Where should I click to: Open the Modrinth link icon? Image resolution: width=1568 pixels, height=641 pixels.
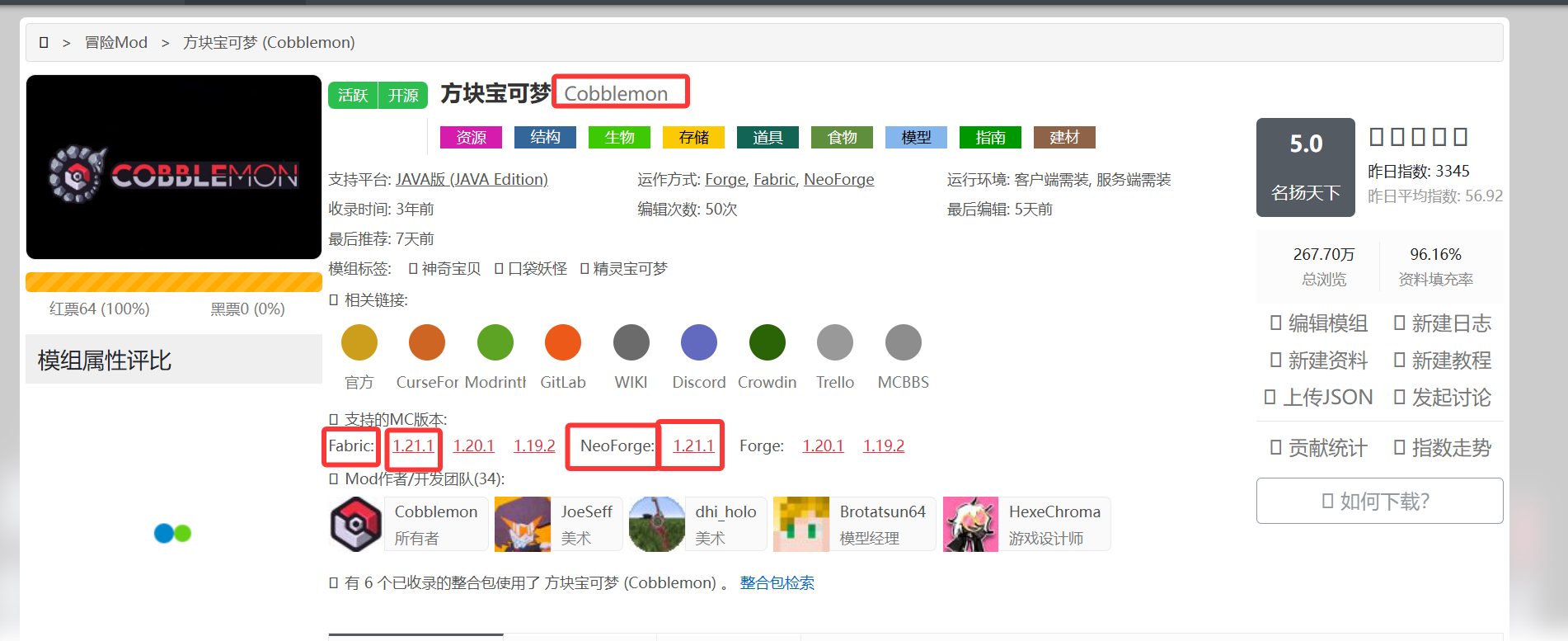pyautogui.click(x=495, y=342)
